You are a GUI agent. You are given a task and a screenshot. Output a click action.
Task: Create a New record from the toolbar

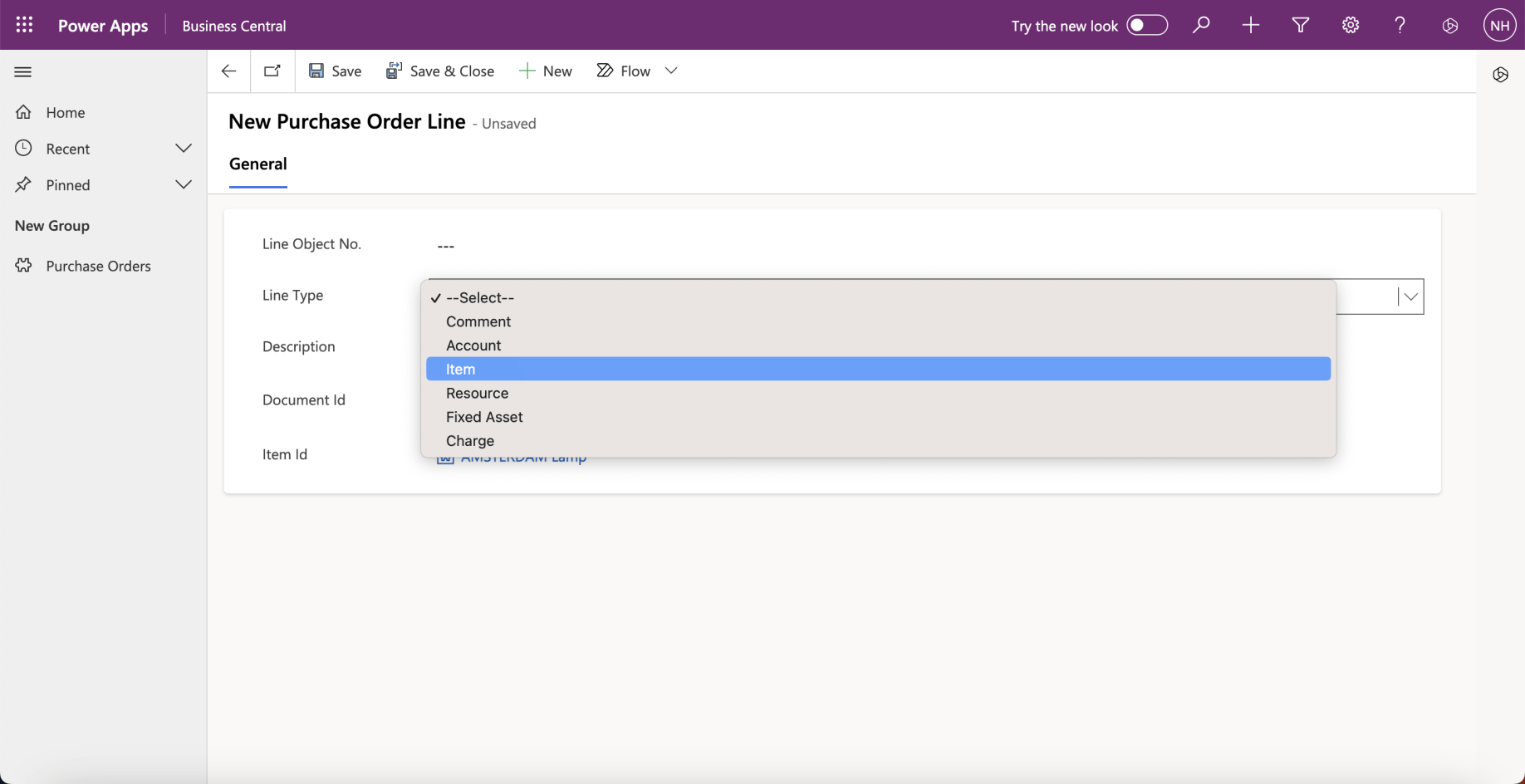(546, 71)
